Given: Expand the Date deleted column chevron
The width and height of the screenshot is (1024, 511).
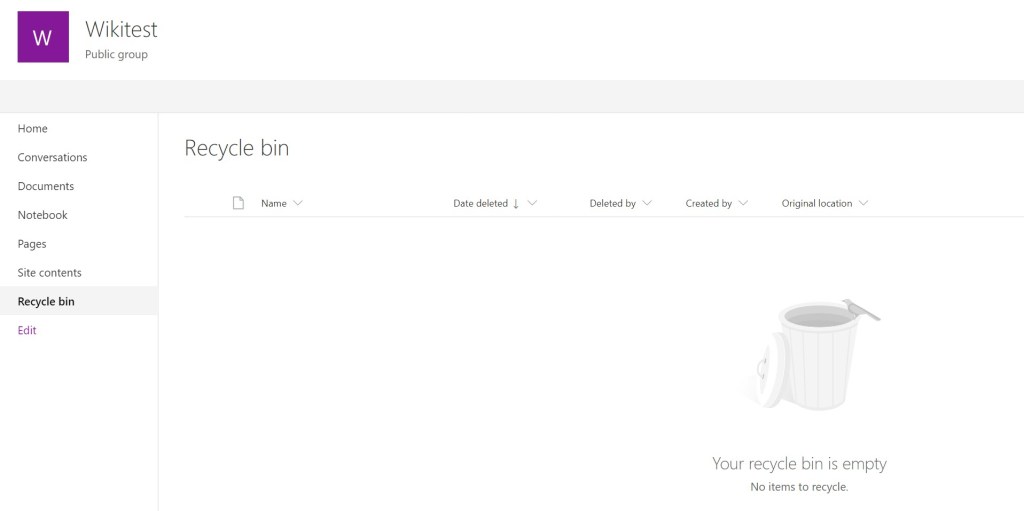Looking at the screenshot, I should point(532,204).
